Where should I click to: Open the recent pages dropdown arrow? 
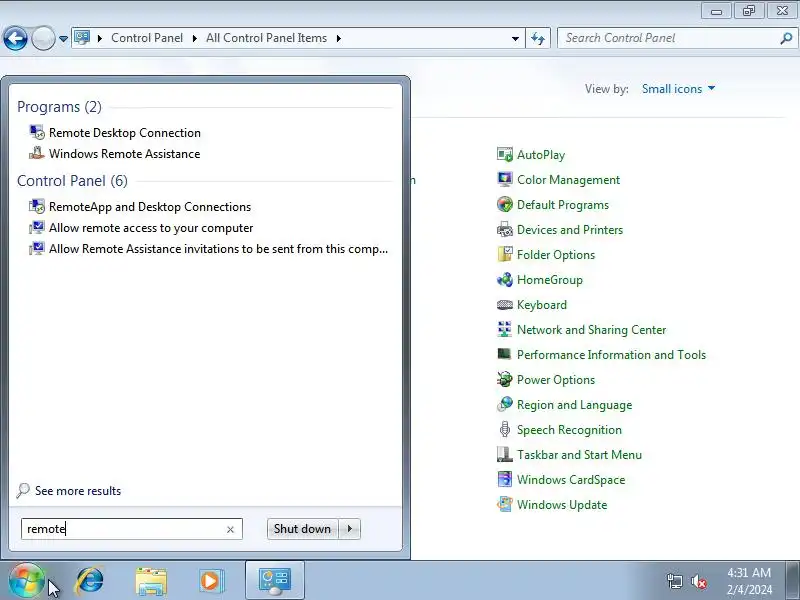tap(64, 39)
